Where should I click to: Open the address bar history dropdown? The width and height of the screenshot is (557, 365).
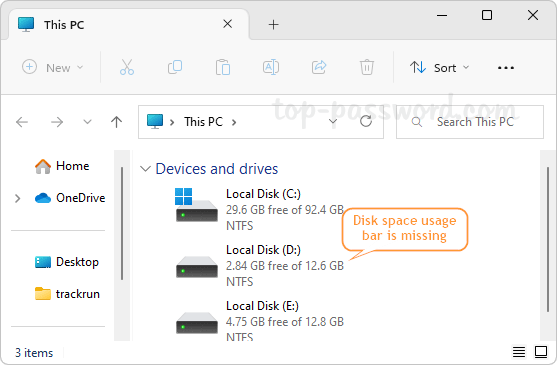tap(333, 122)
